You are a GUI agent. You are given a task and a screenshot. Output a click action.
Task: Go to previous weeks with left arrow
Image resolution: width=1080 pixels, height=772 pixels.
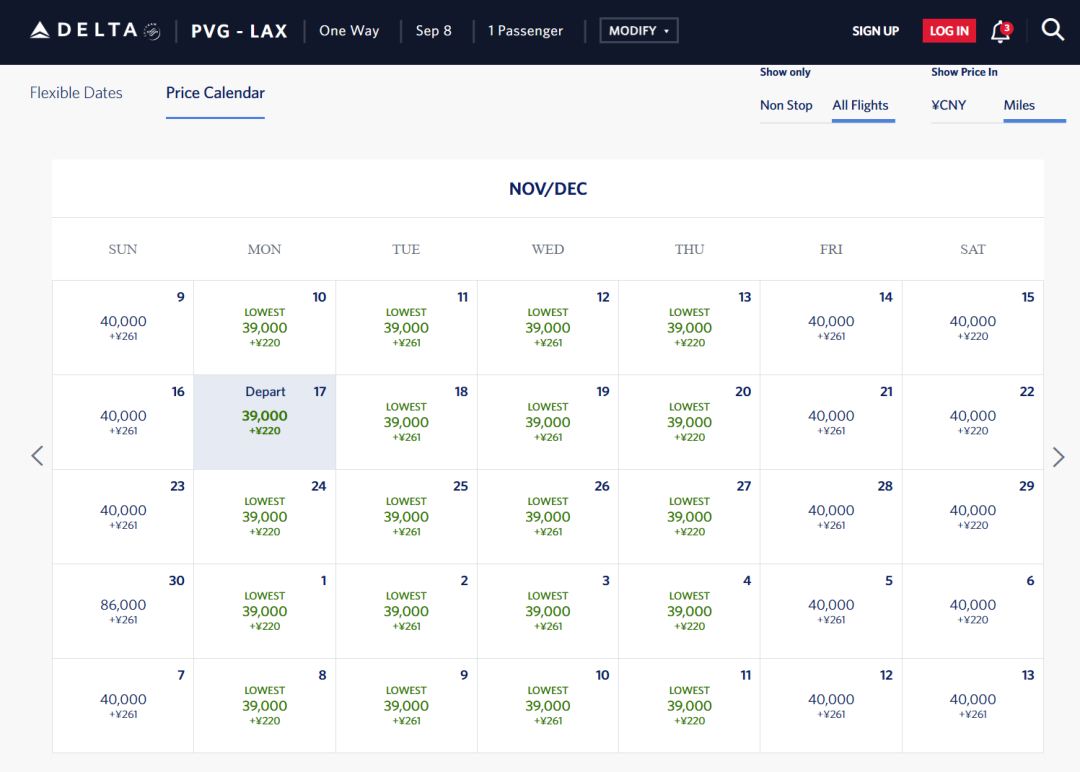coord(37,456)
